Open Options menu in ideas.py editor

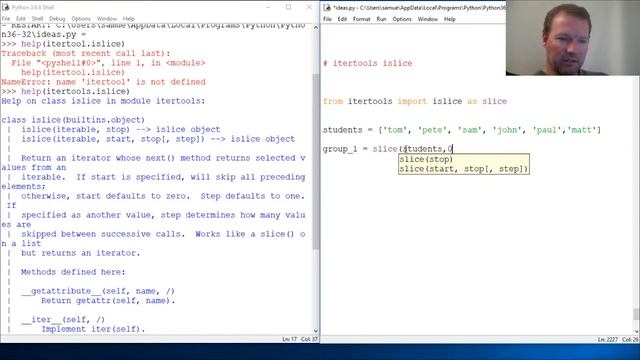click(x=402, y=19)
